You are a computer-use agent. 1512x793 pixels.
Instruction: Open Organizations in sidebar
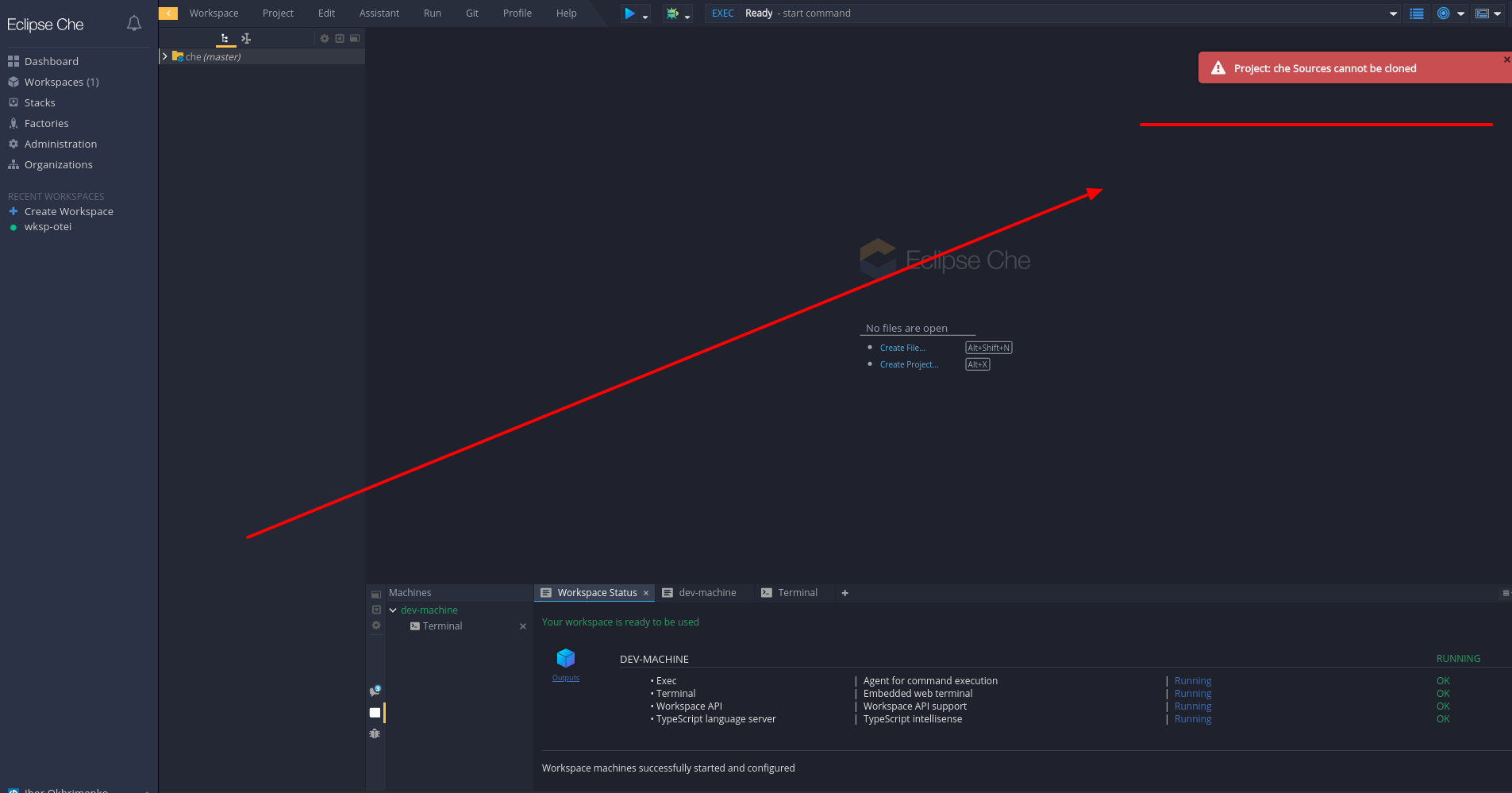(x=59, y=164)
